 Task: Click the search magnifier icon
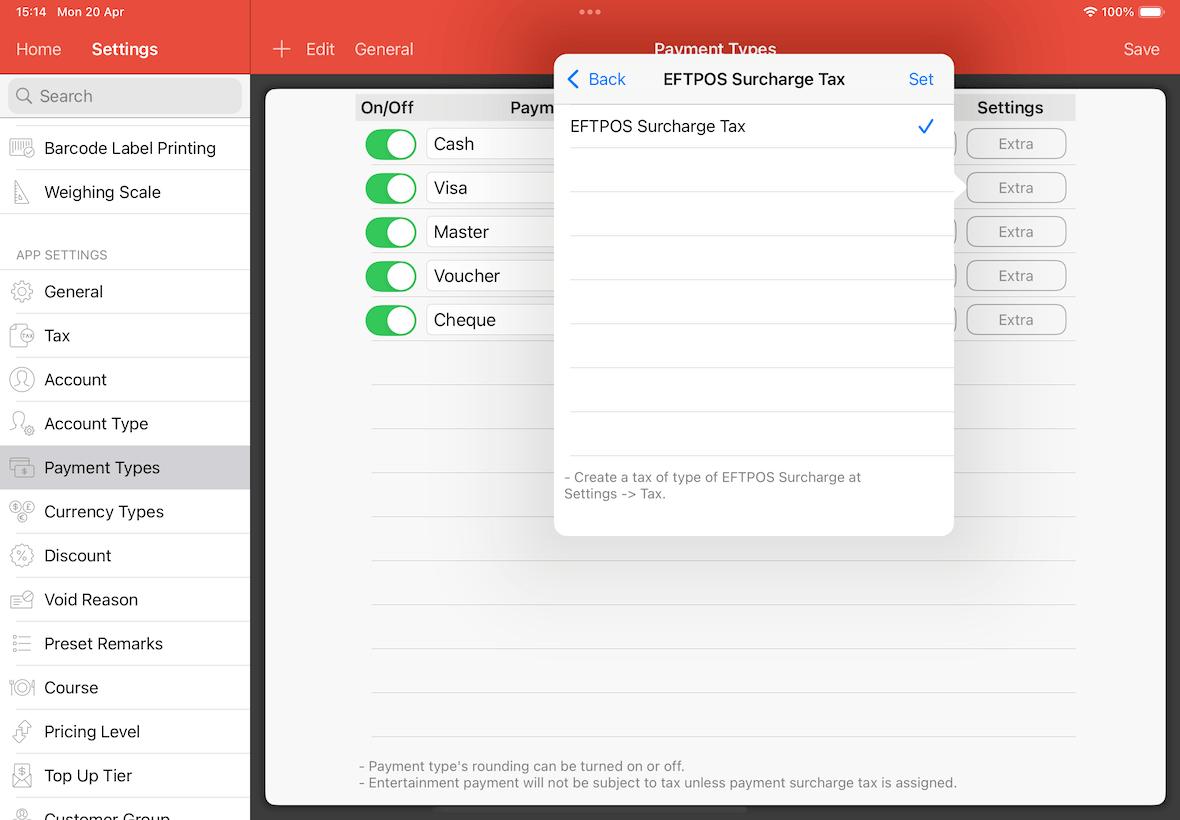point(24,96)
